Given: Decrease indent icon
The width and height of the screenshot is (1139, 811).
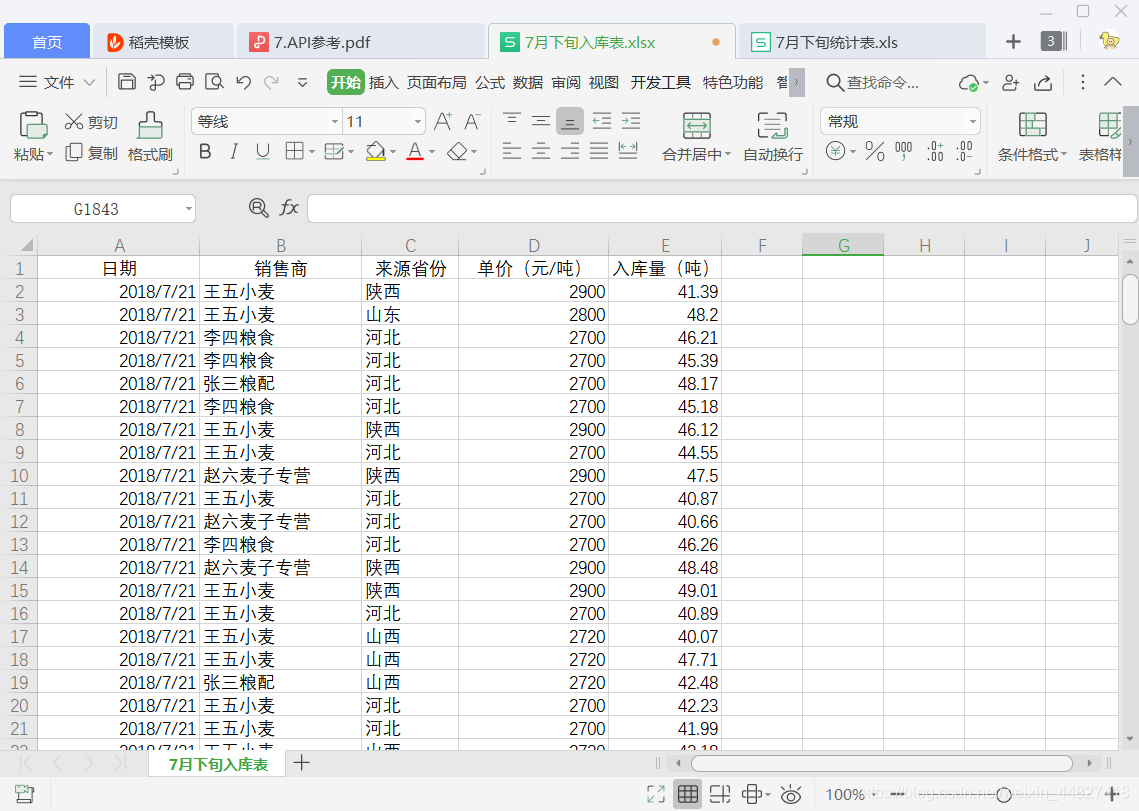Looking at the screenshot, I should point(601,121).
